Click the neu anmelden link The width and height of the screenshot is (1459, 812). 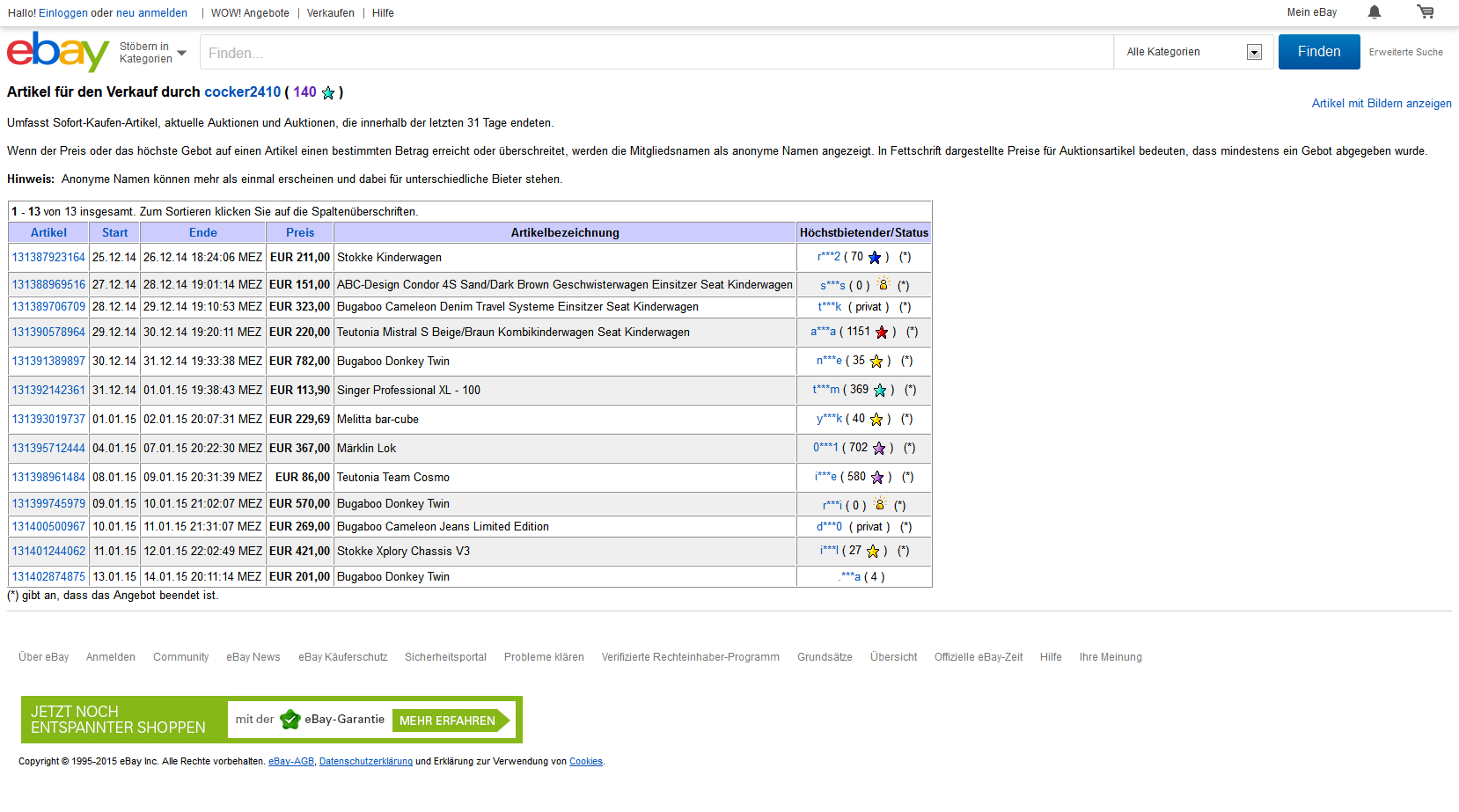click(x=151, y=13)
